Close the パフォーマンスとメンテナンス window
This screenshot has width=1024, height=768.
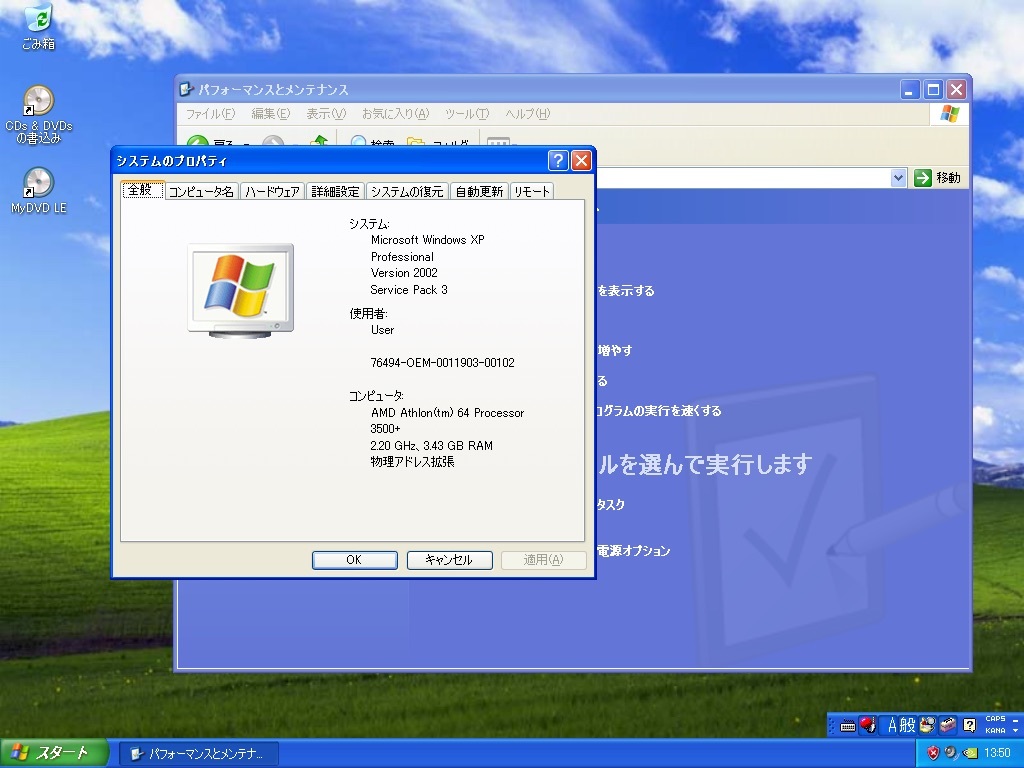[x=957, y=89]
